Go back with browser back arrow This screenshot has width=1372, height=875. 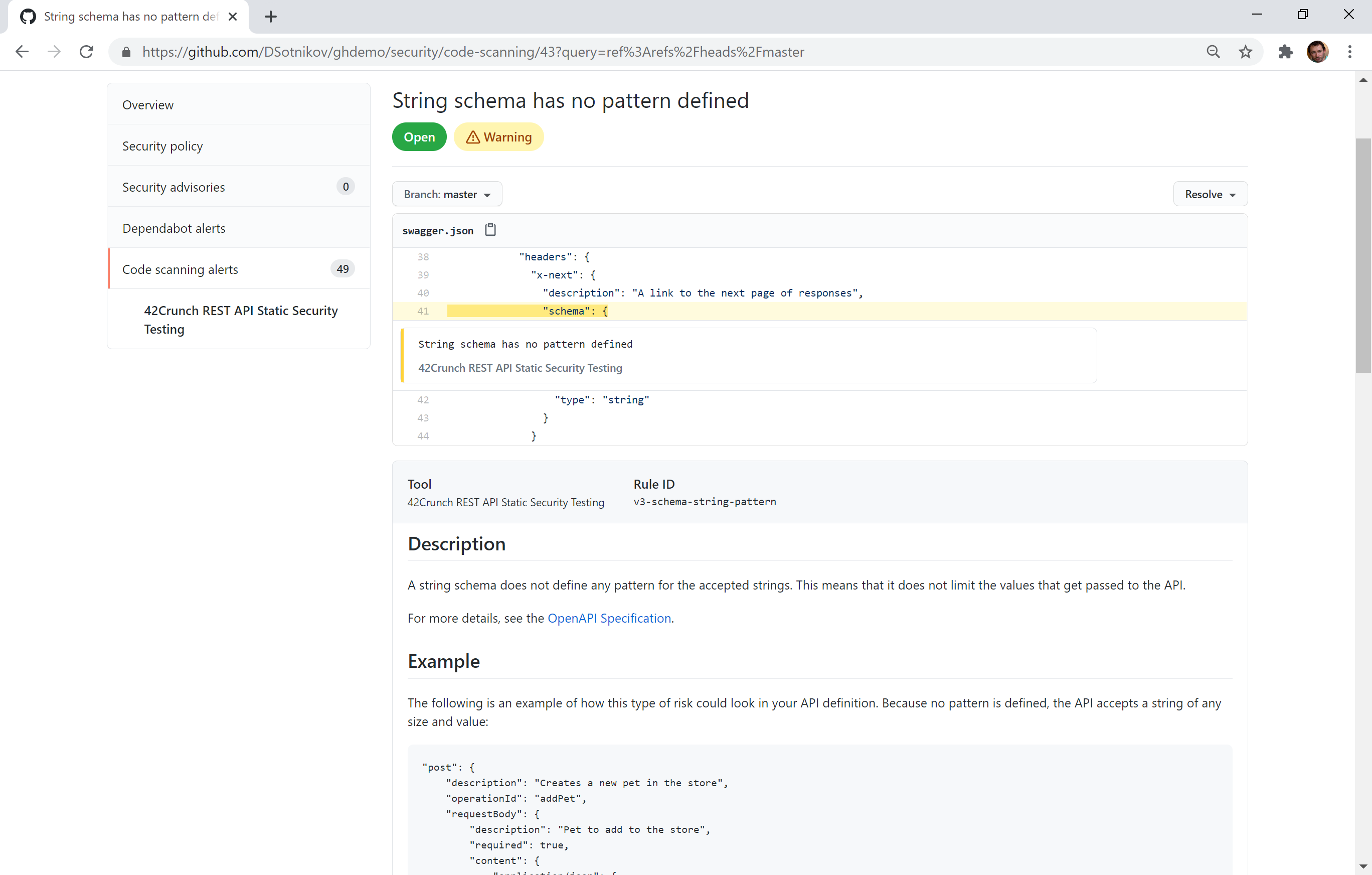22,52
